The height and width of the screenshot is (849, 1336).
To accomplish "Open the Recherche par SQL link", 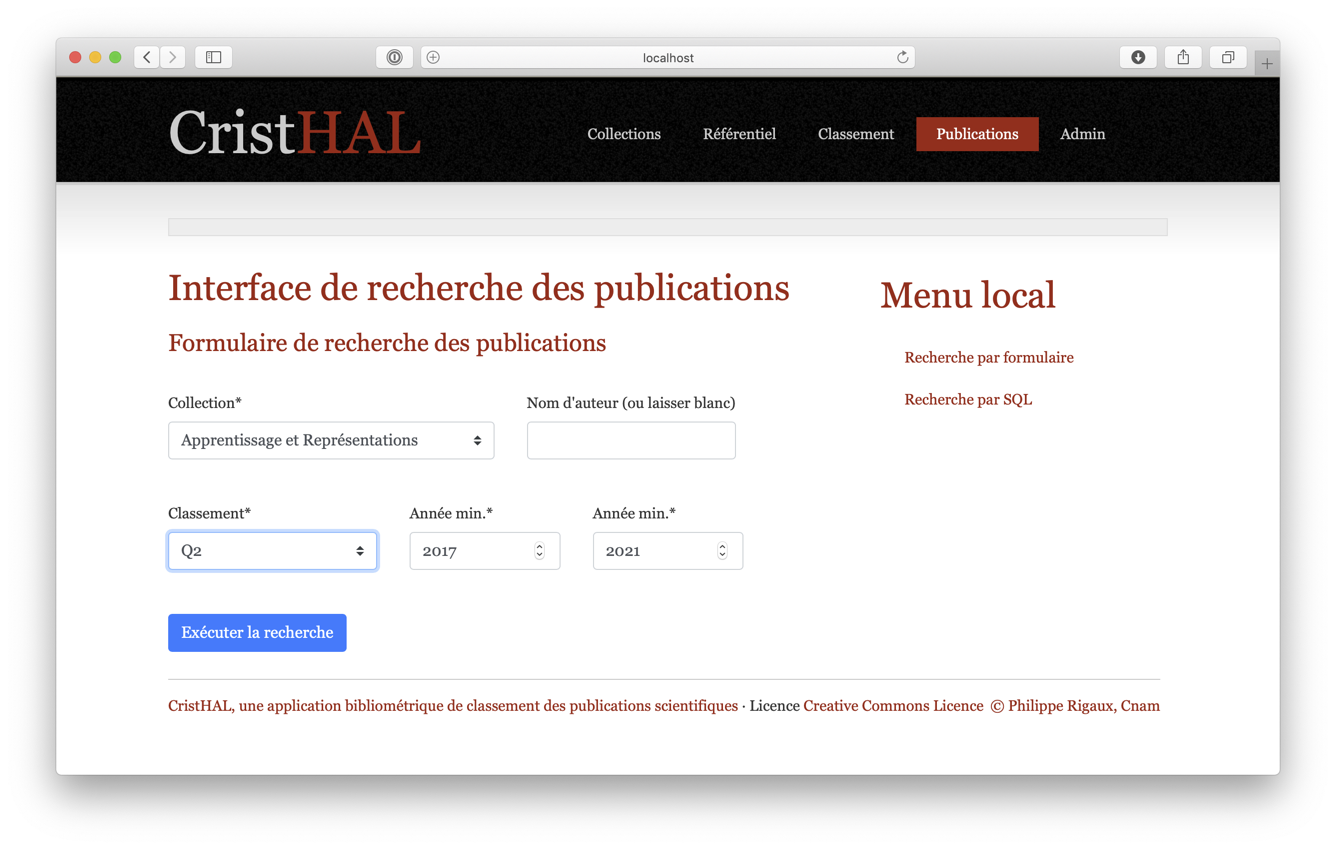I will click(968, 400).
